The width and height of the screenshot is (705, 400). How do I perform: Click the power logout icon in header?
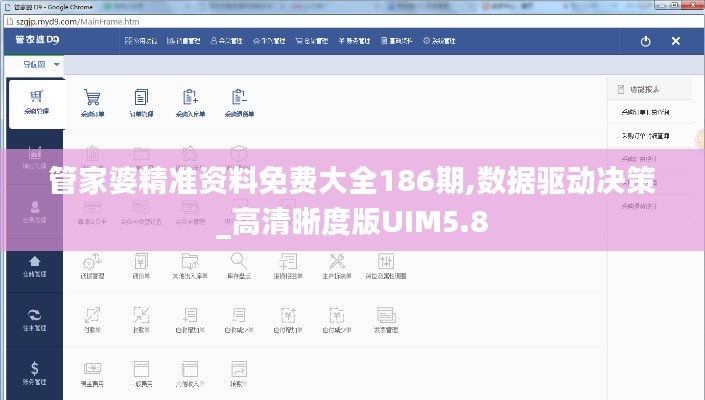[x=646, y=41]
